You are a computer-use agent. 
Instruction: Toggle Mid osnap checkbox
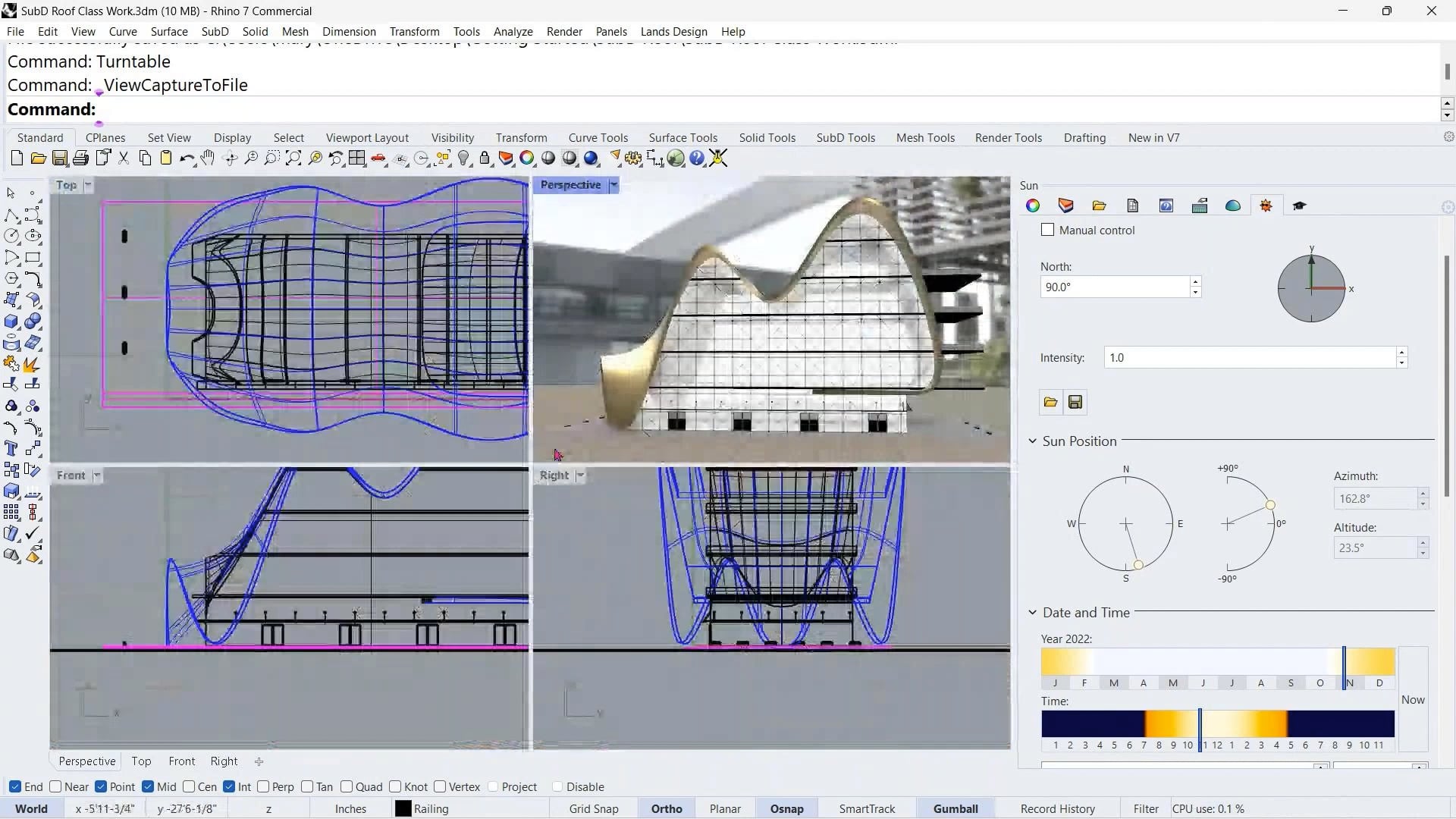[x=148, y=787]
